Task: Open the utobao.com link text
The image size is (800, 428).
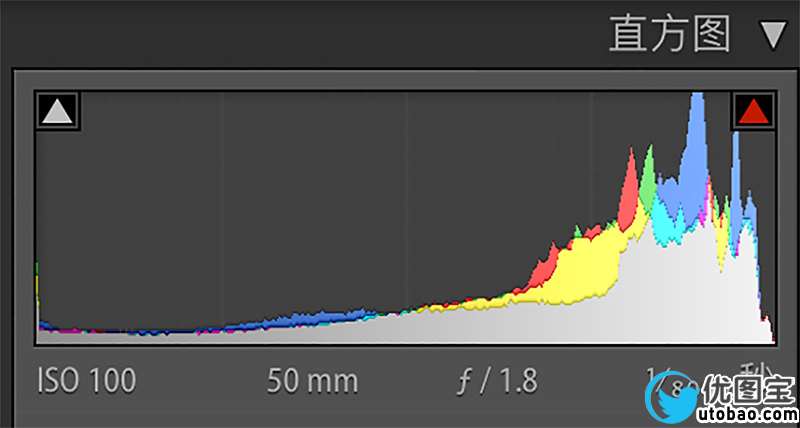Action: (x=742, y=412)
